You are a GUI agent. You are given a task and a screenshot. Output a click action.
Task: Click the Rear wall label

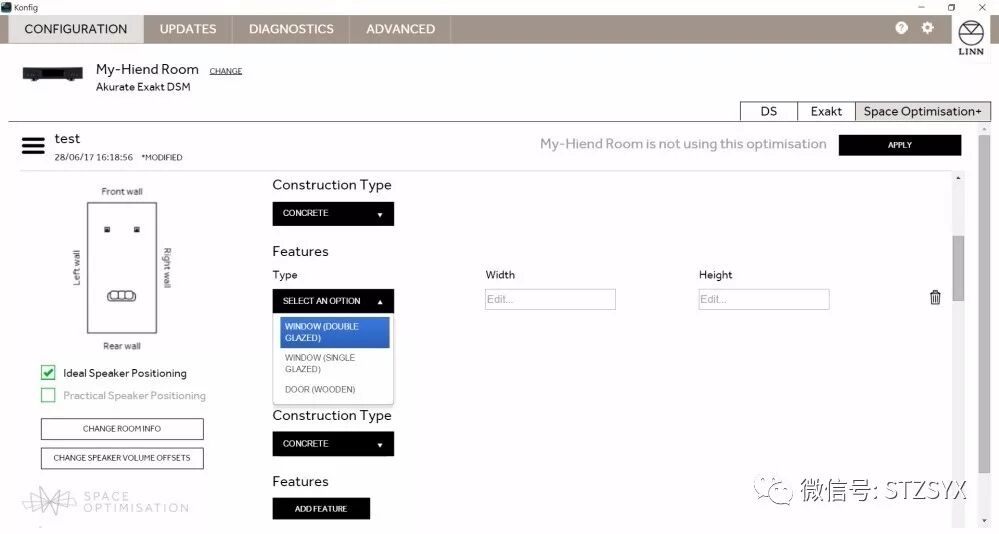(x=122, y=346)
